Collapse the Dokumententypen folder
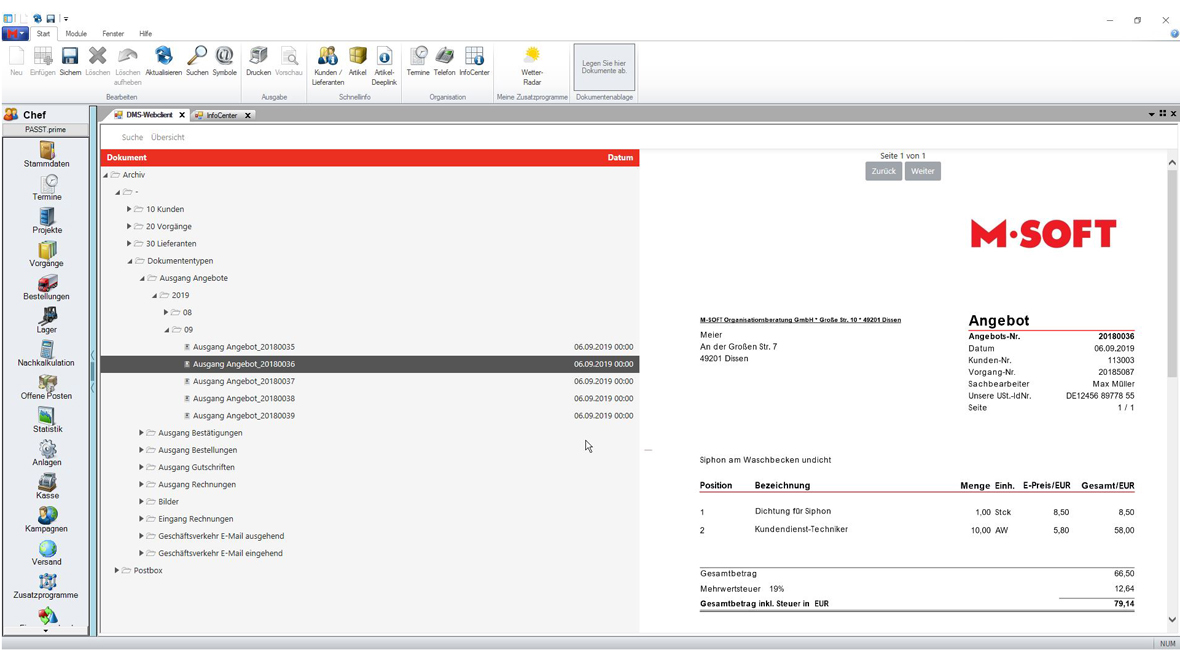Image resolution: width=1180 pixels, height=650 pixels. coord(129,261)
